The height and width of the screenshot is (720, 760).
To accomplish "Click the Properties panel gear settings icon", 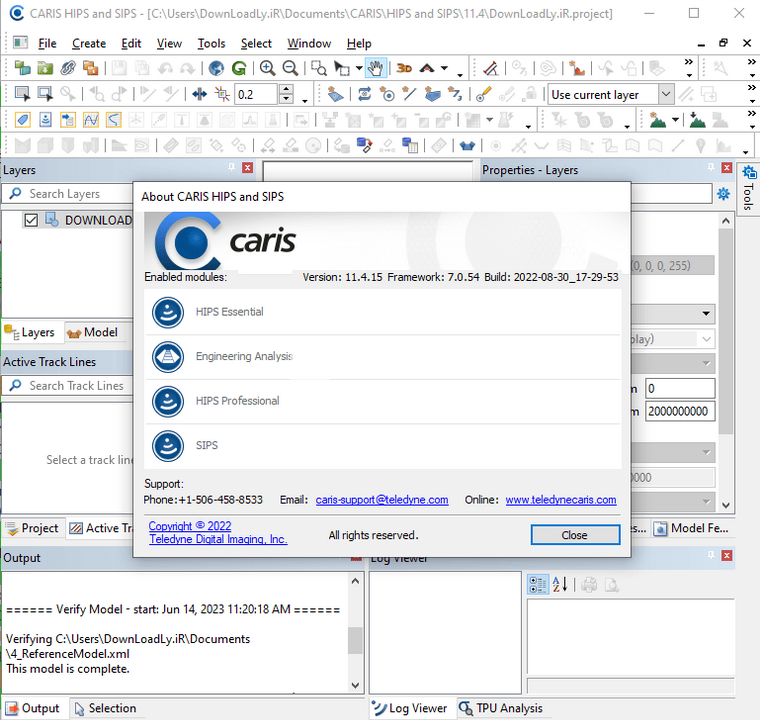I will pos(724,194).
